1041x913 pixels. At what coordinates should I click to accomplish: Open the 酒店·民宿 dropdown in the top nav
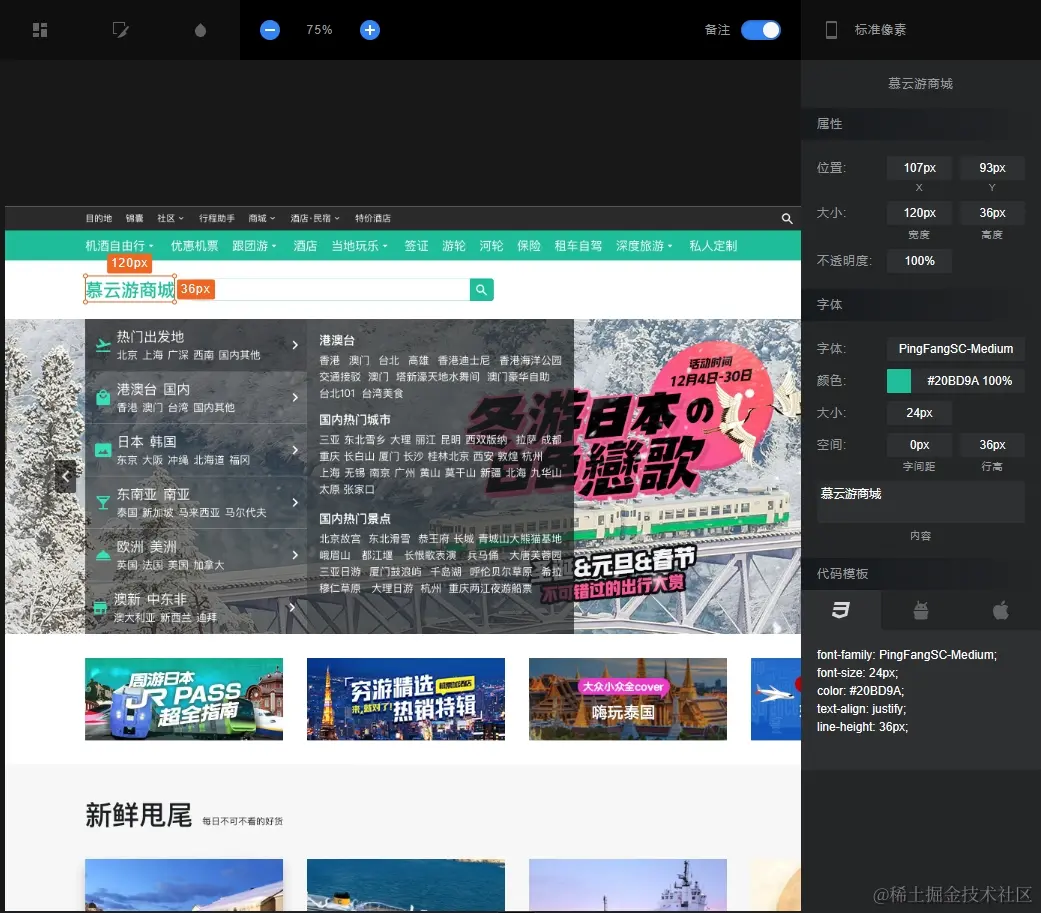coord(315,218)
